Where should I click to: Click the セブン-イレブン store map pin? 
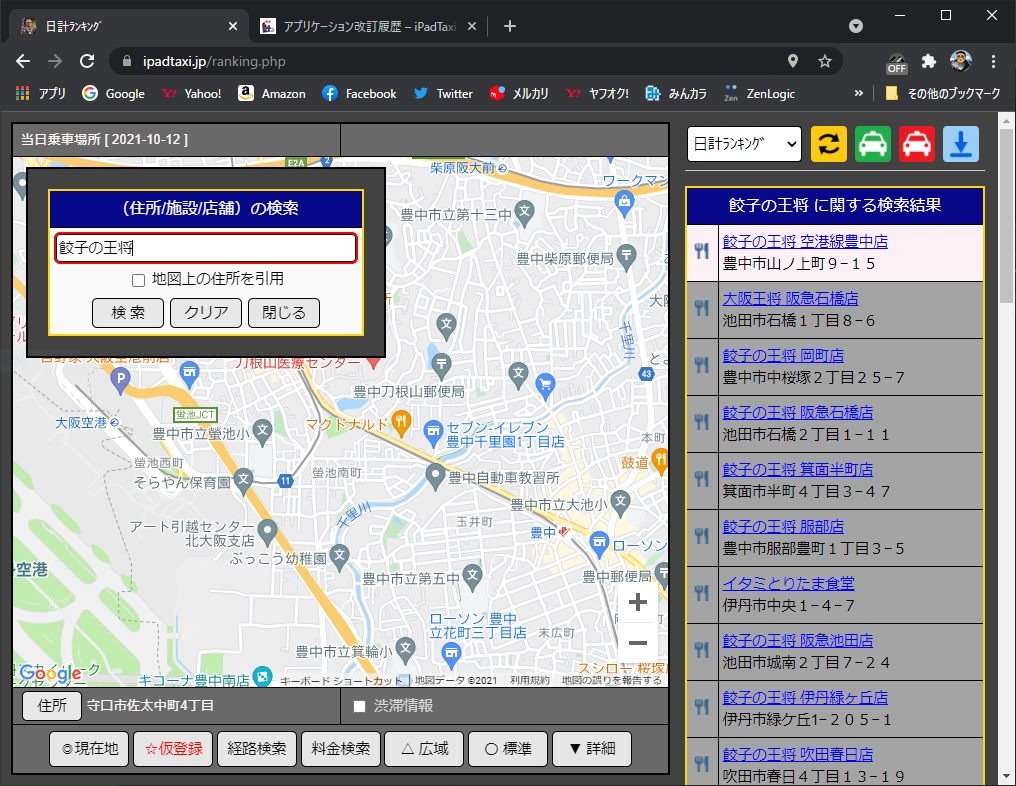432,433
